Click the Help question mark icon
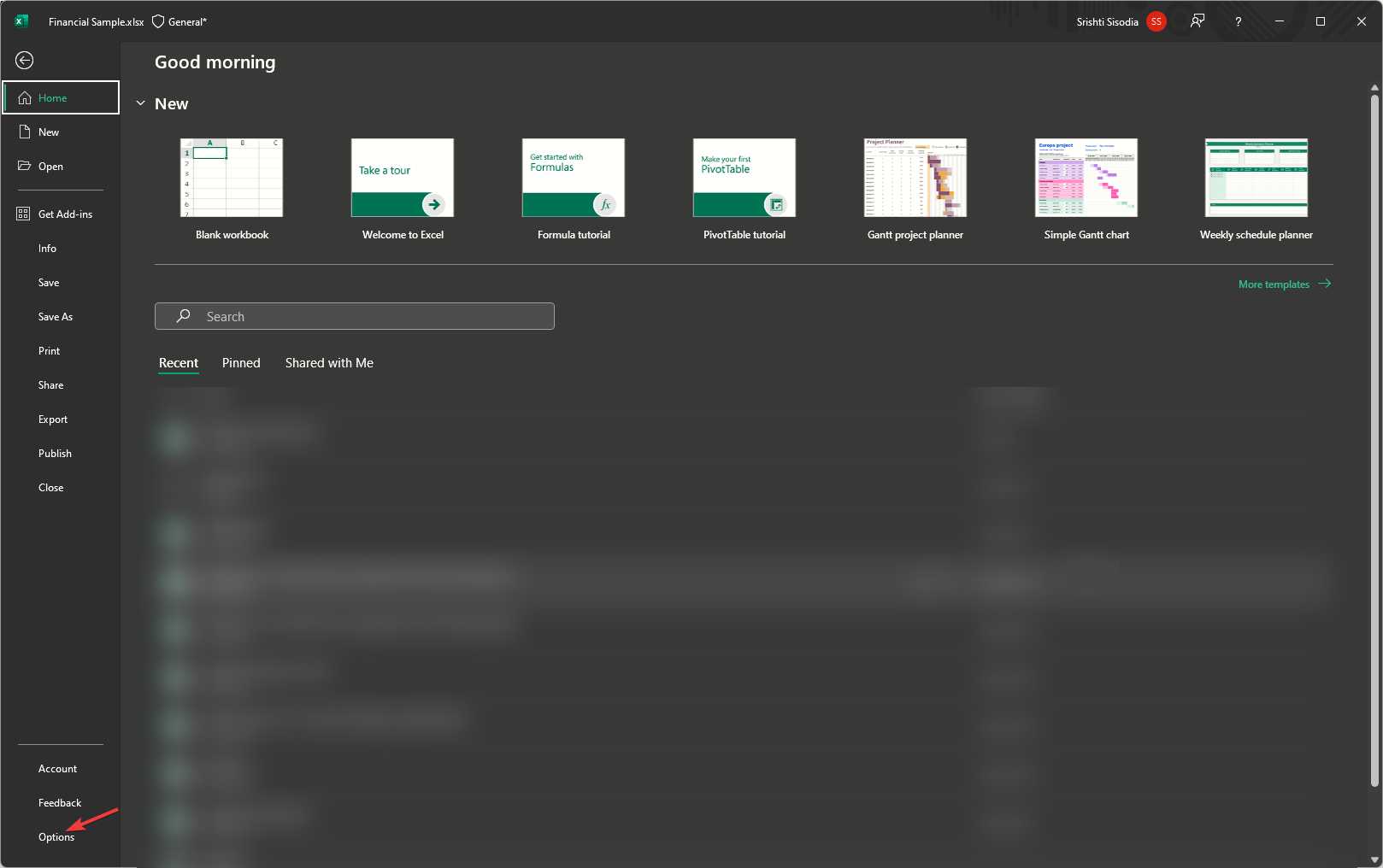This screenshot has width=1383, height=868. (x=1238, y=21)
